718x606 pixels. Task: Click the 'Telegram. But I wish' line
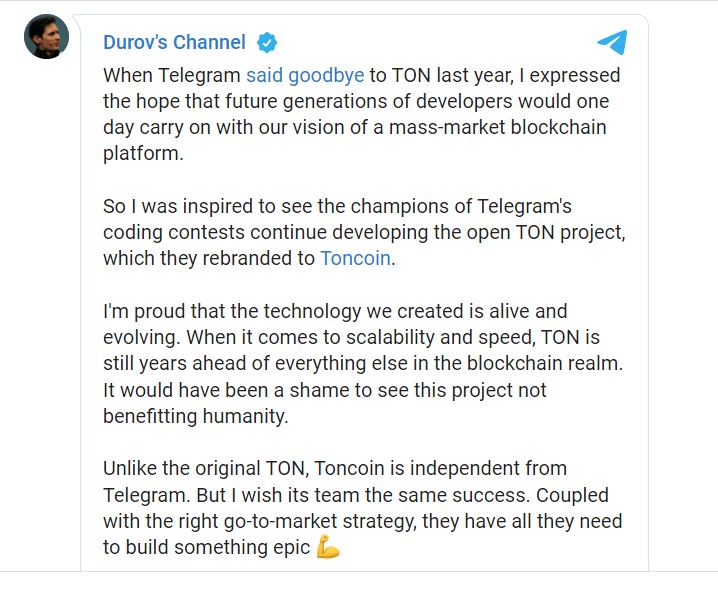[356, 495]
